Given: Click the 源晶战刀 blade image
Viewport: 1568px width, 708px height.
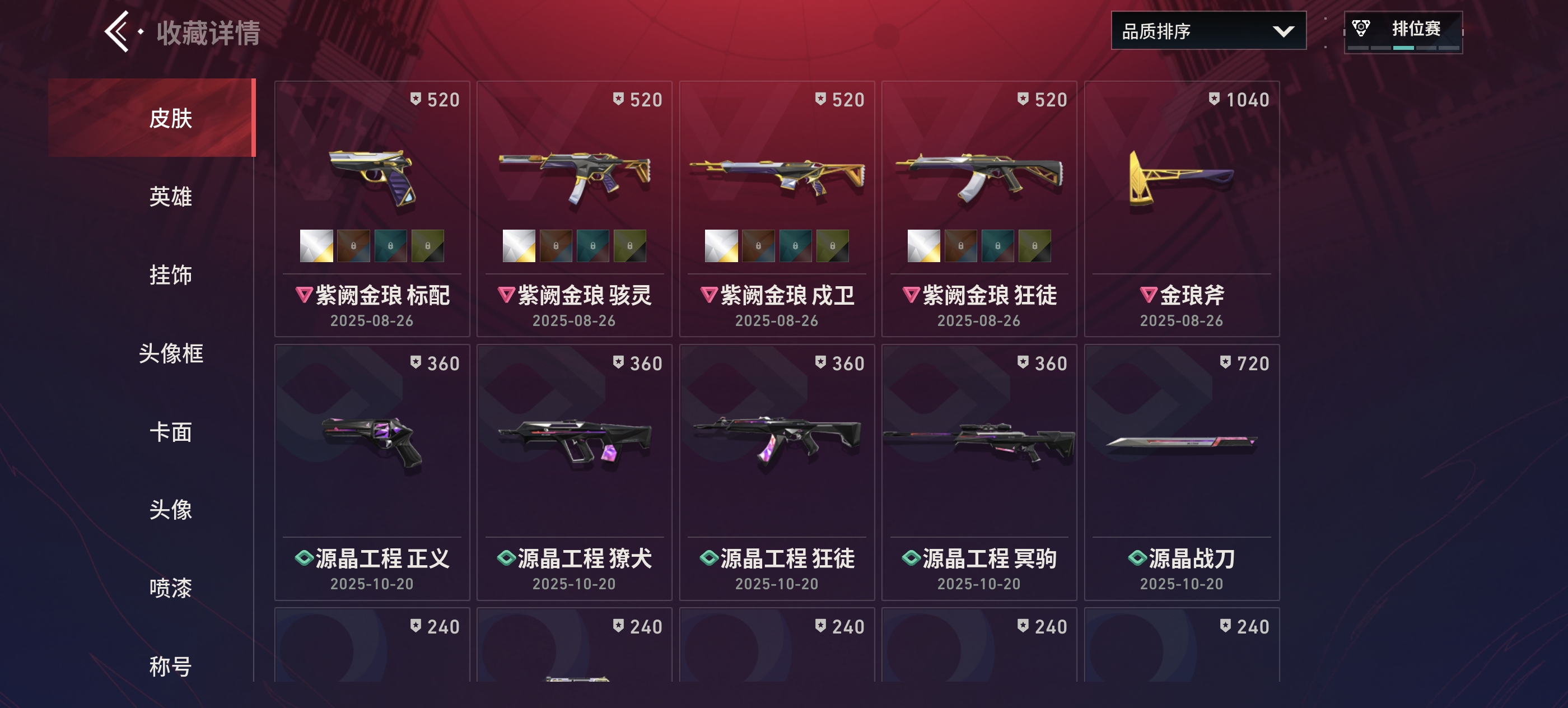Looking at the screenshot, I should click(1182, 442).
